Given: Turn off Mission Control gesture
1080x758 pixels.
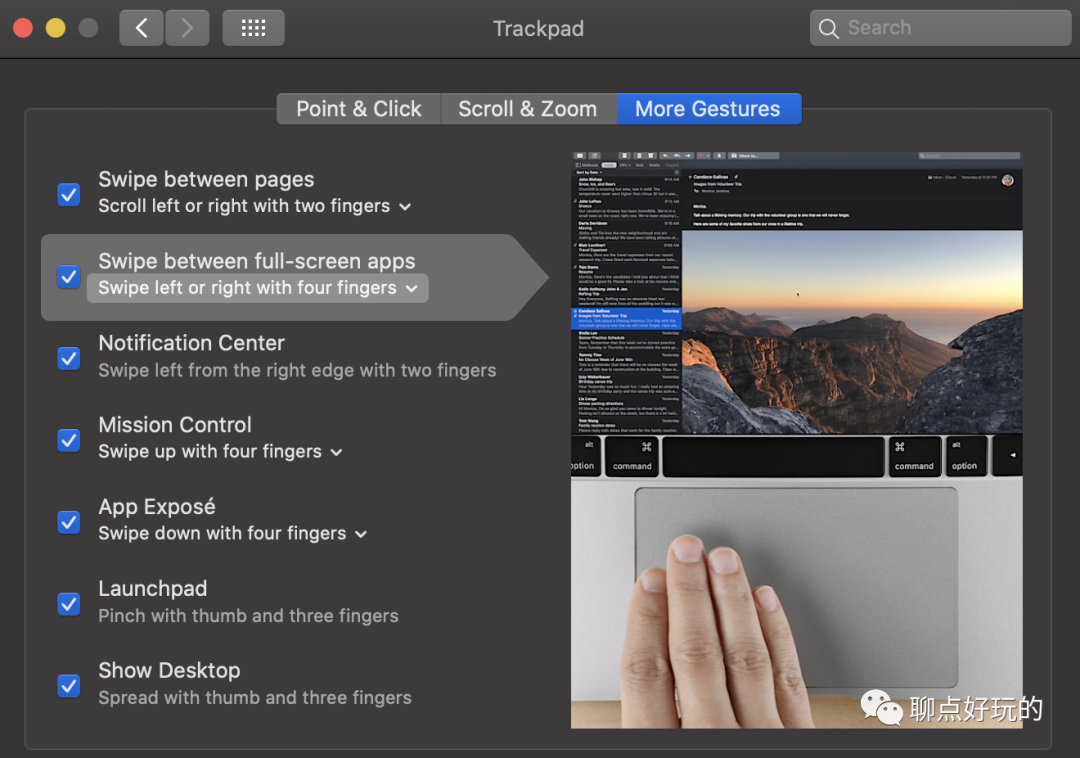Looking at the screenshot, I should [x=69, y=440].
